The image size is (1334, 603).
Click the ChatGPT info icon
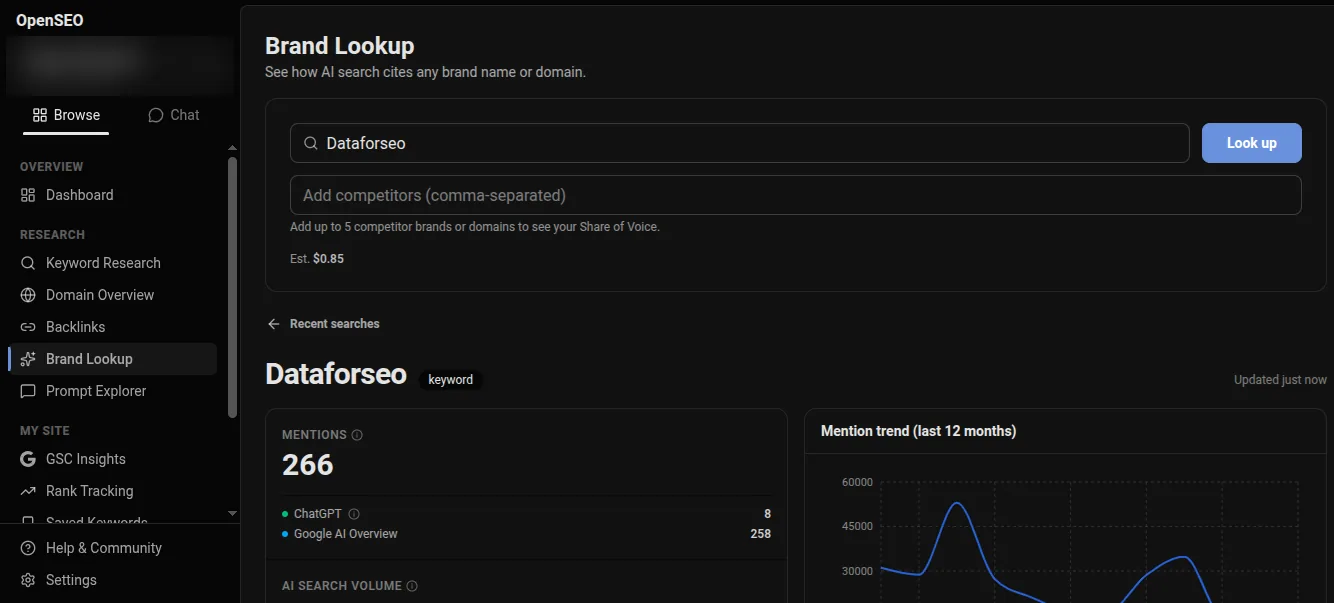(x=353, y=514)
